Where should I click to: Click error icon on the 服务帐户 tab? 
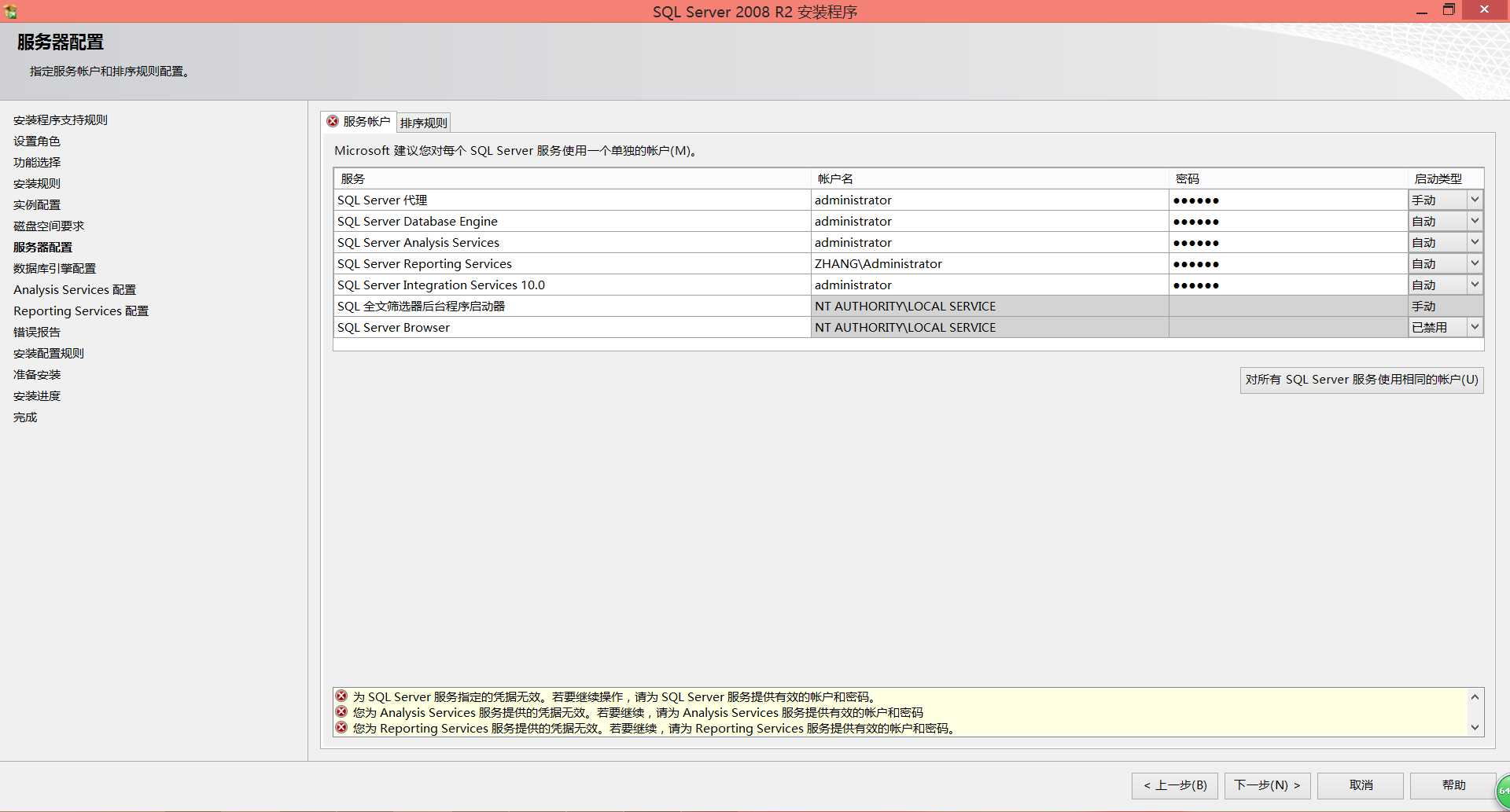tap(333, 121)
